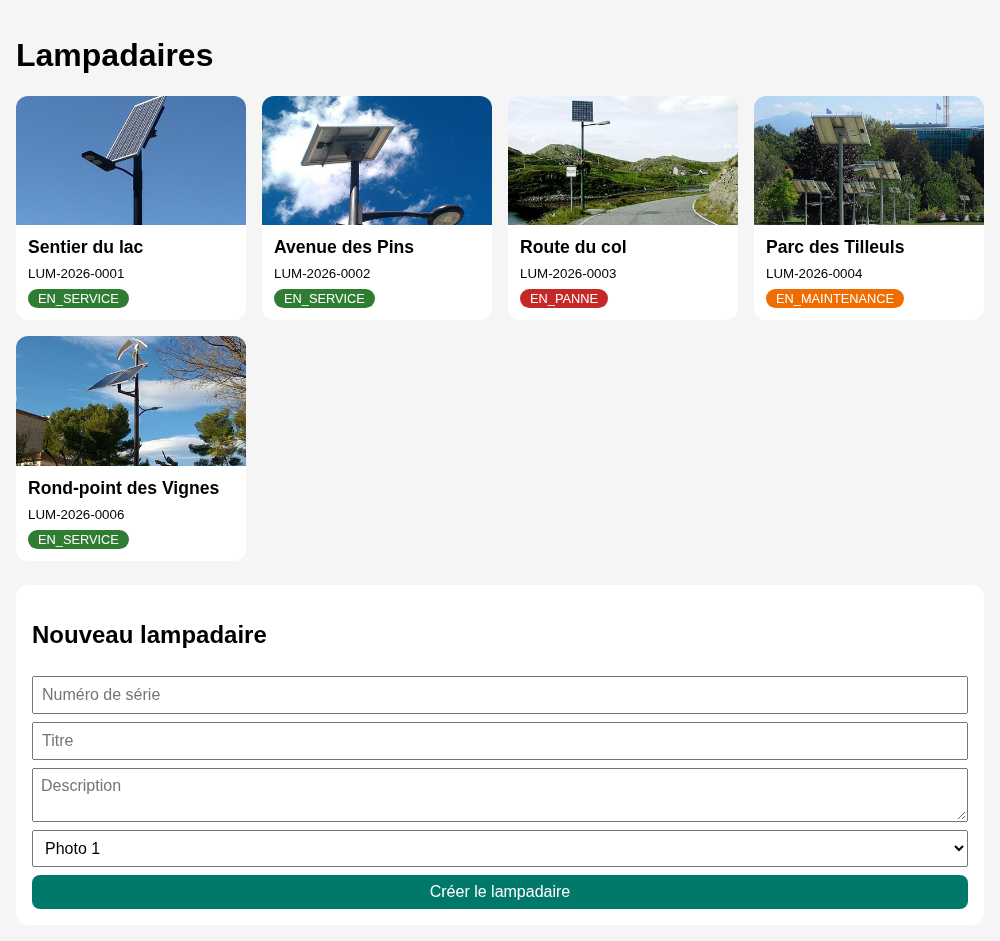Click the Sentier du lac title
The image size is (1000, 941).
tap(85, 247)
